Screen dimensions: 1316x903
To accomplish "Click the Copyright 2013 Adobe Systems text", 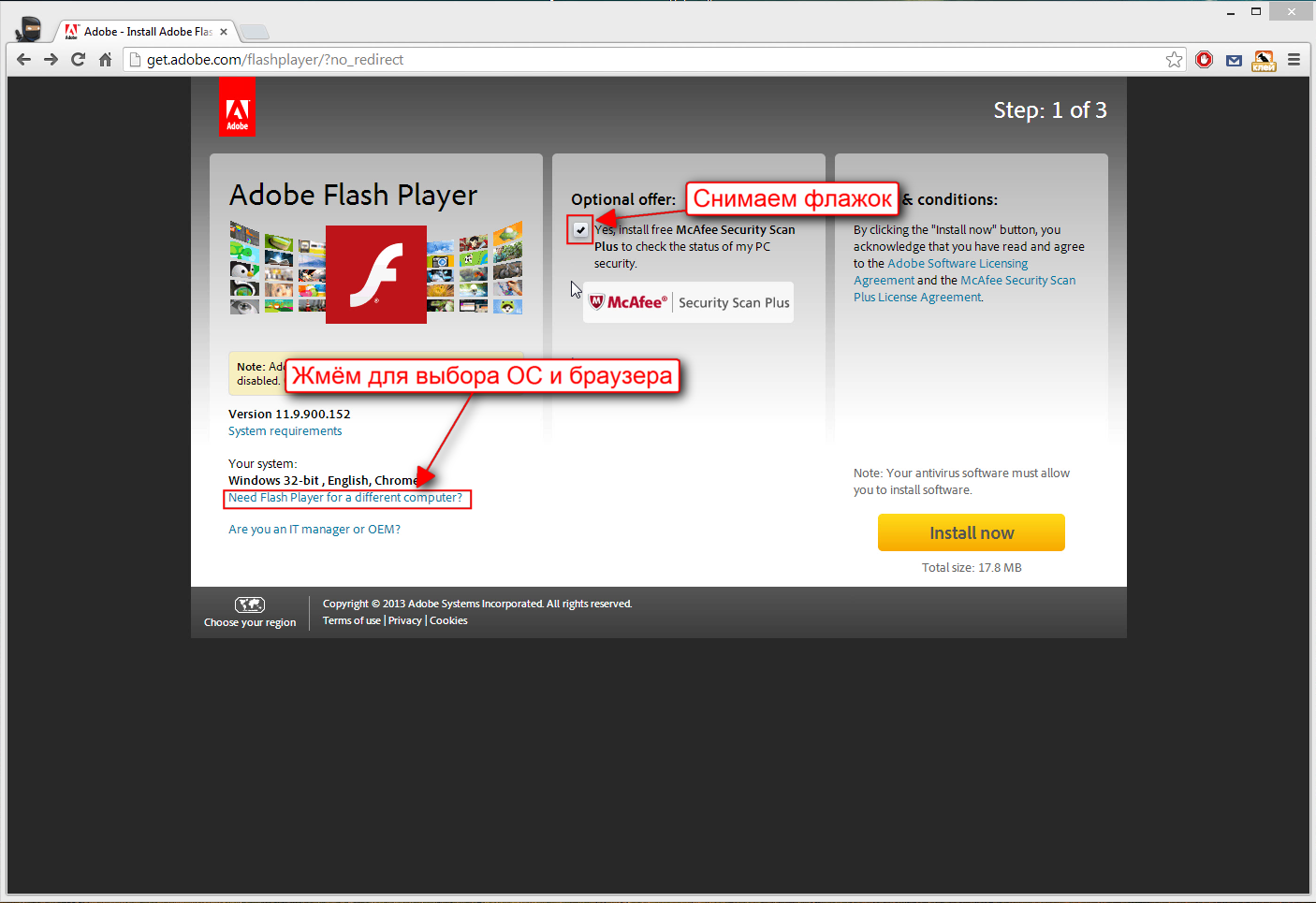I will 477,604.
